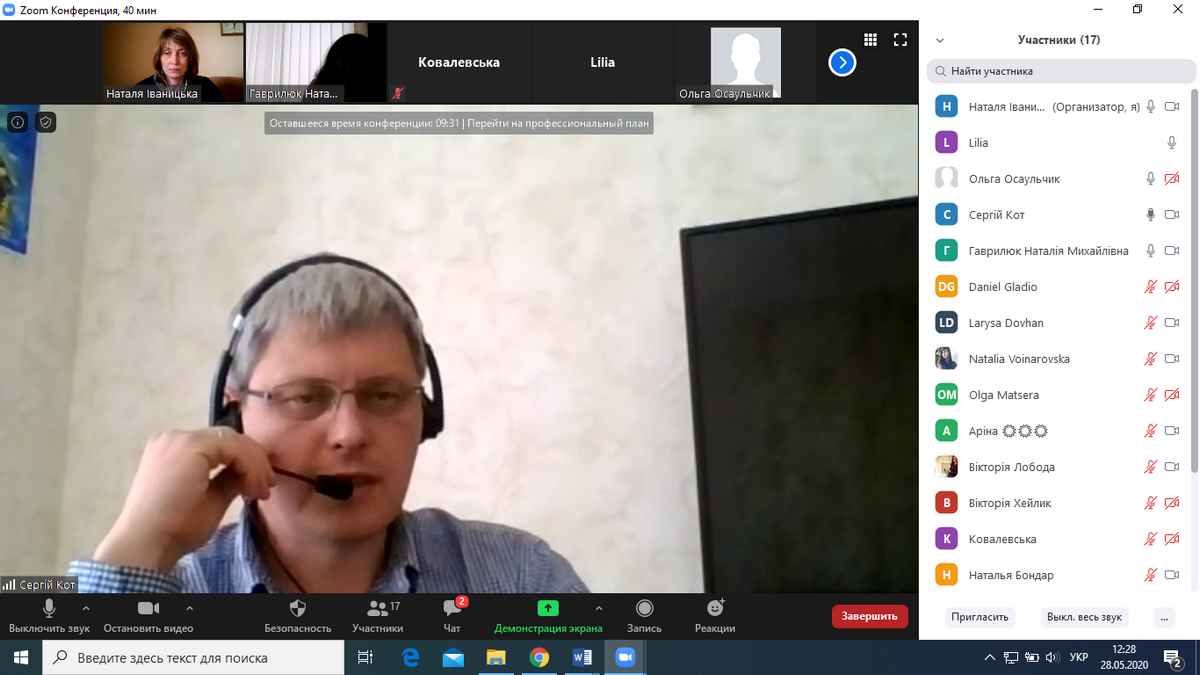Click the participants list scrollbar
1200x675 pixels.
click(1194, 300)
